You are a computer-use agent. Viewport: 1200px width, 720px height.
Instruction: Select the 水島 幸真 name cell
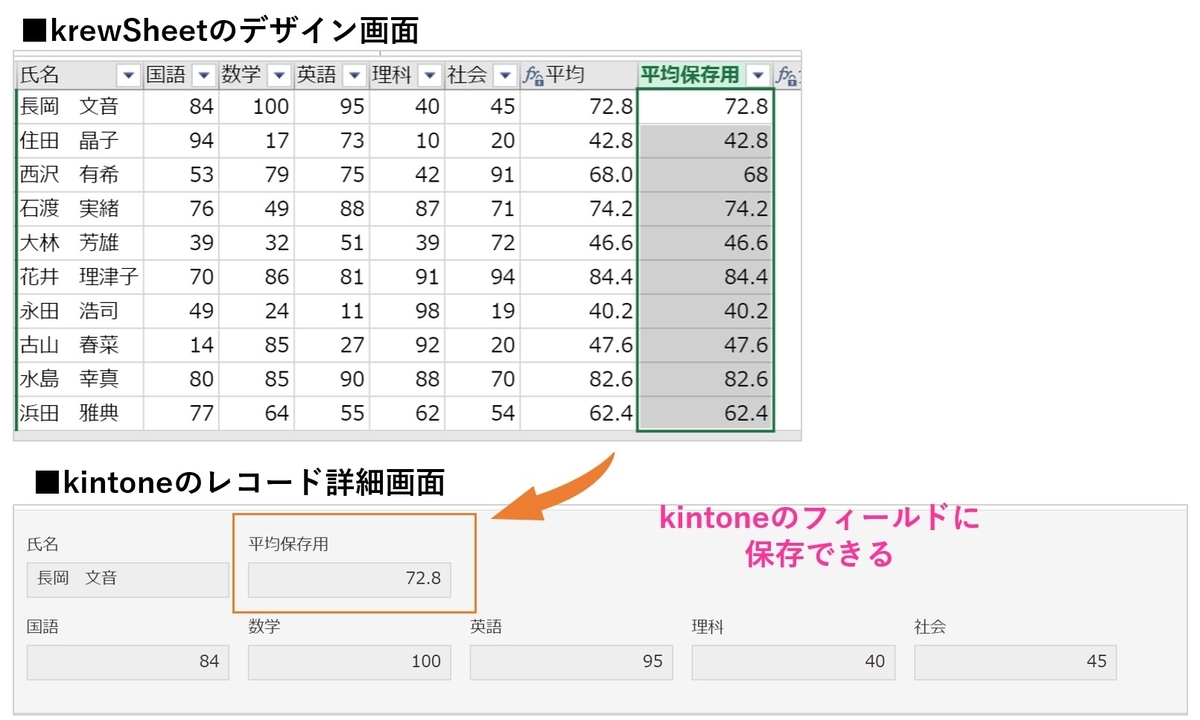pos(80,379)
